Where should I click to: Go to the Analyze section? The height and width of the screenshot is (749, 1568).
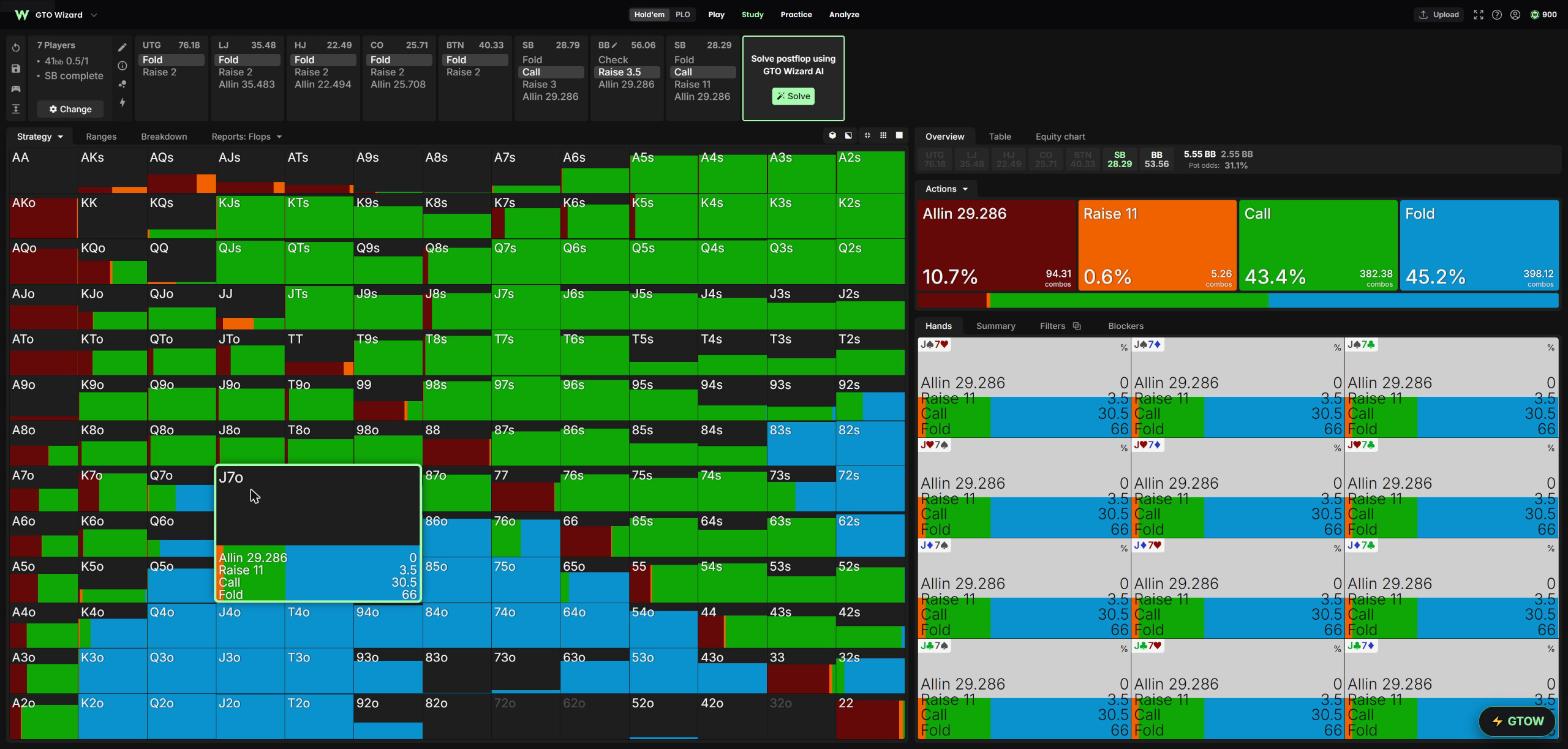(844, 15)
